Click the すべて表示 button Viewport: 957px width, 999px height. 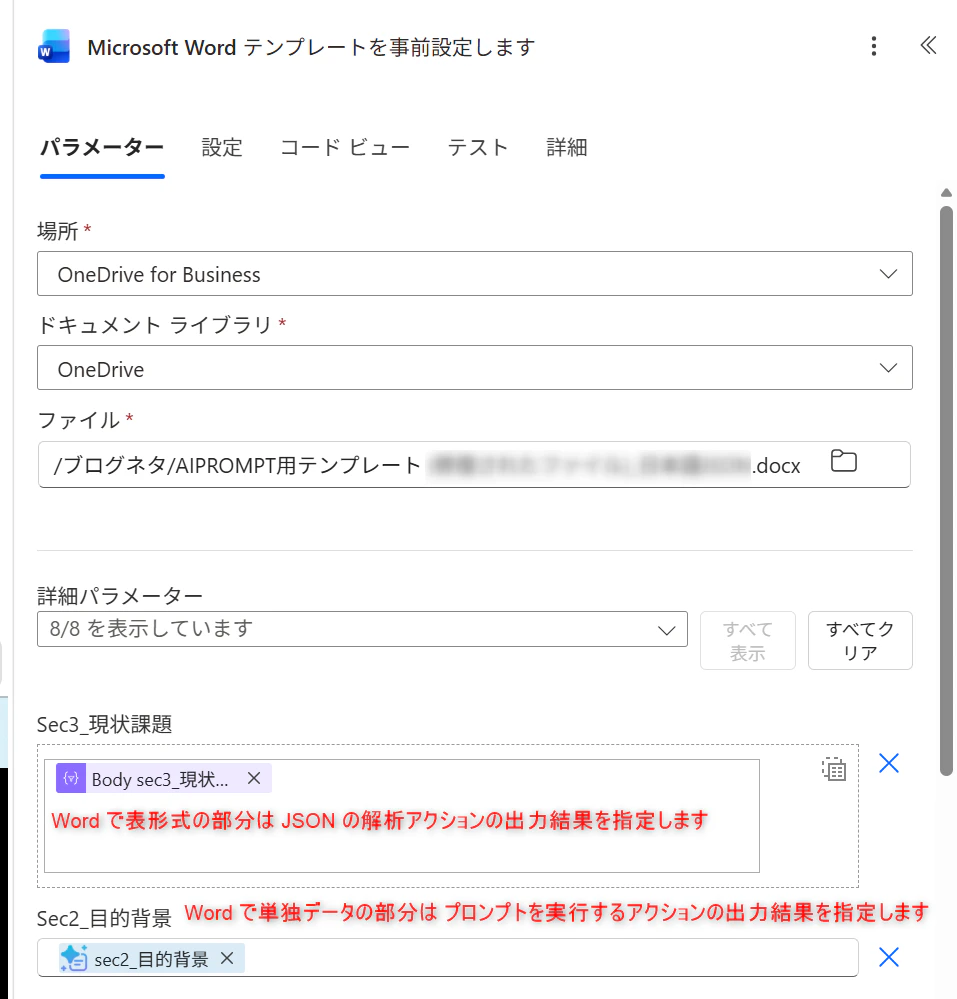pos(747,641)
